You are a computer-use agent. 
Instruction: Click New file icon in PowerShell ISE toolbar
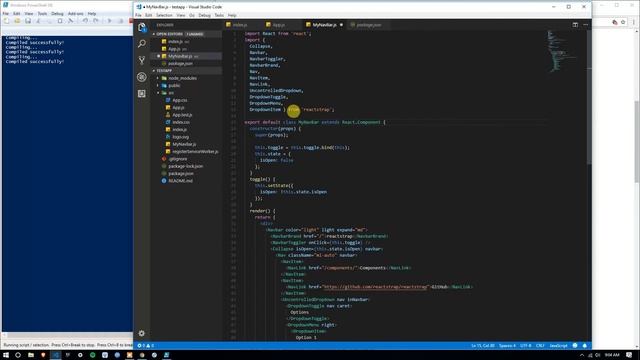click(x=6, y=21)
